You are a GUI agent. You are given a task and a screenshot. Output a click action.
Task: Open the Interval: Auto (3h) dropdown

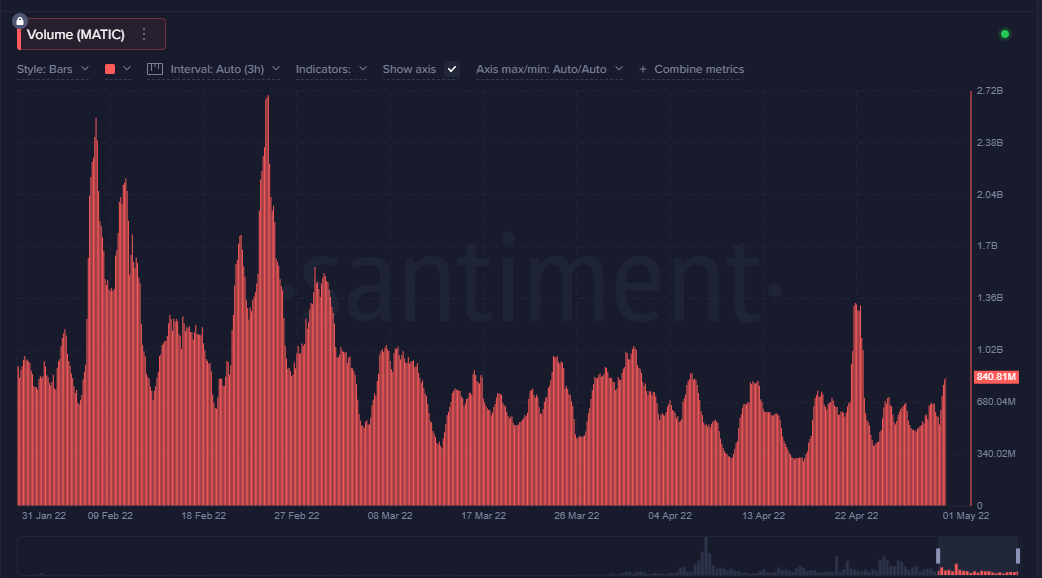pos(225,69)
